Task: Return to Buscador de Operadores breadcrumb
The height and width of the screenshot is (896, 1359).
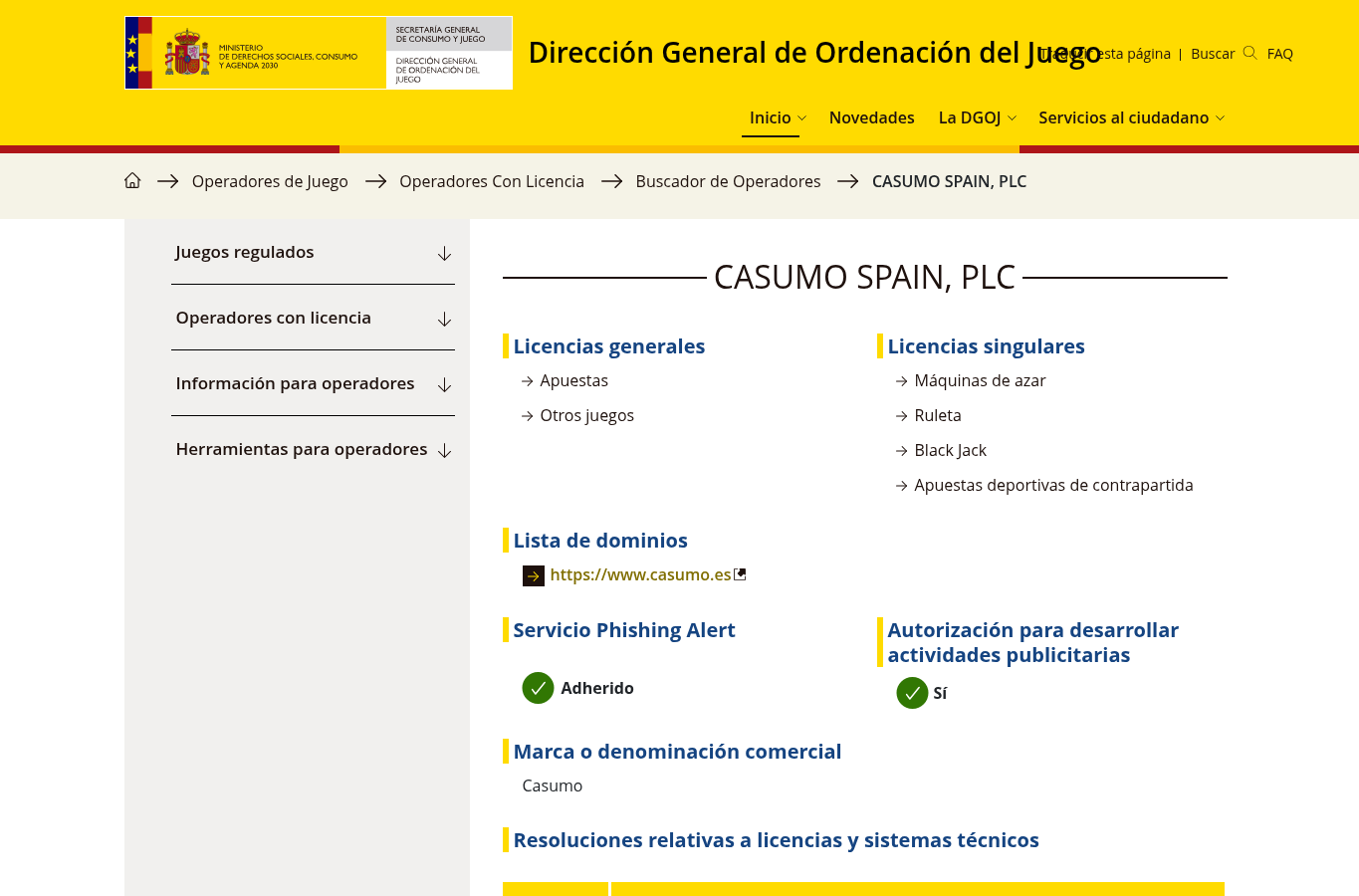Action: [x=728, y=181]
